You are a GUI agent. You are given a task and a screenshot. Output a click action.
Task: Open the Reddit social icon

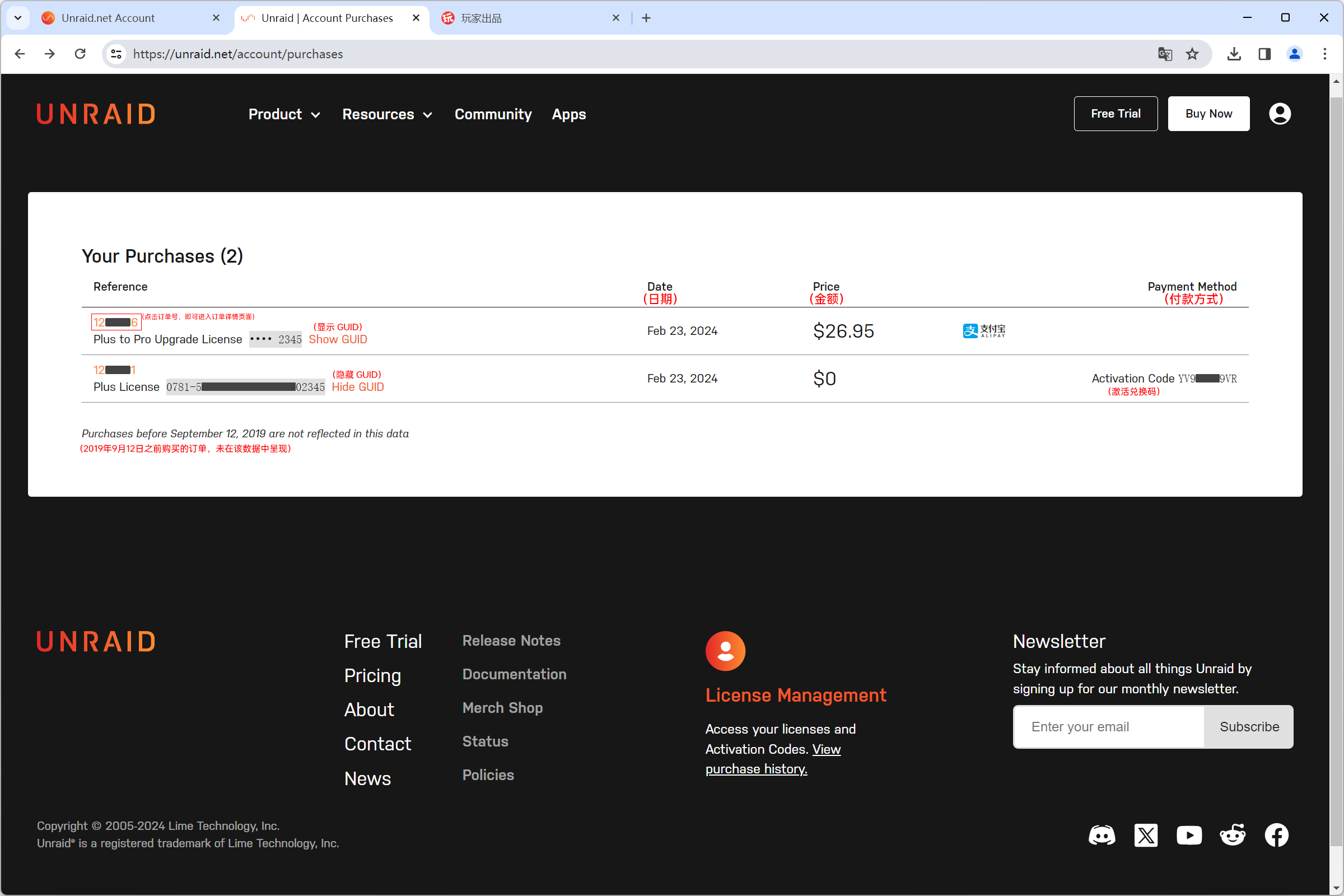click(x=1233, y=835)
